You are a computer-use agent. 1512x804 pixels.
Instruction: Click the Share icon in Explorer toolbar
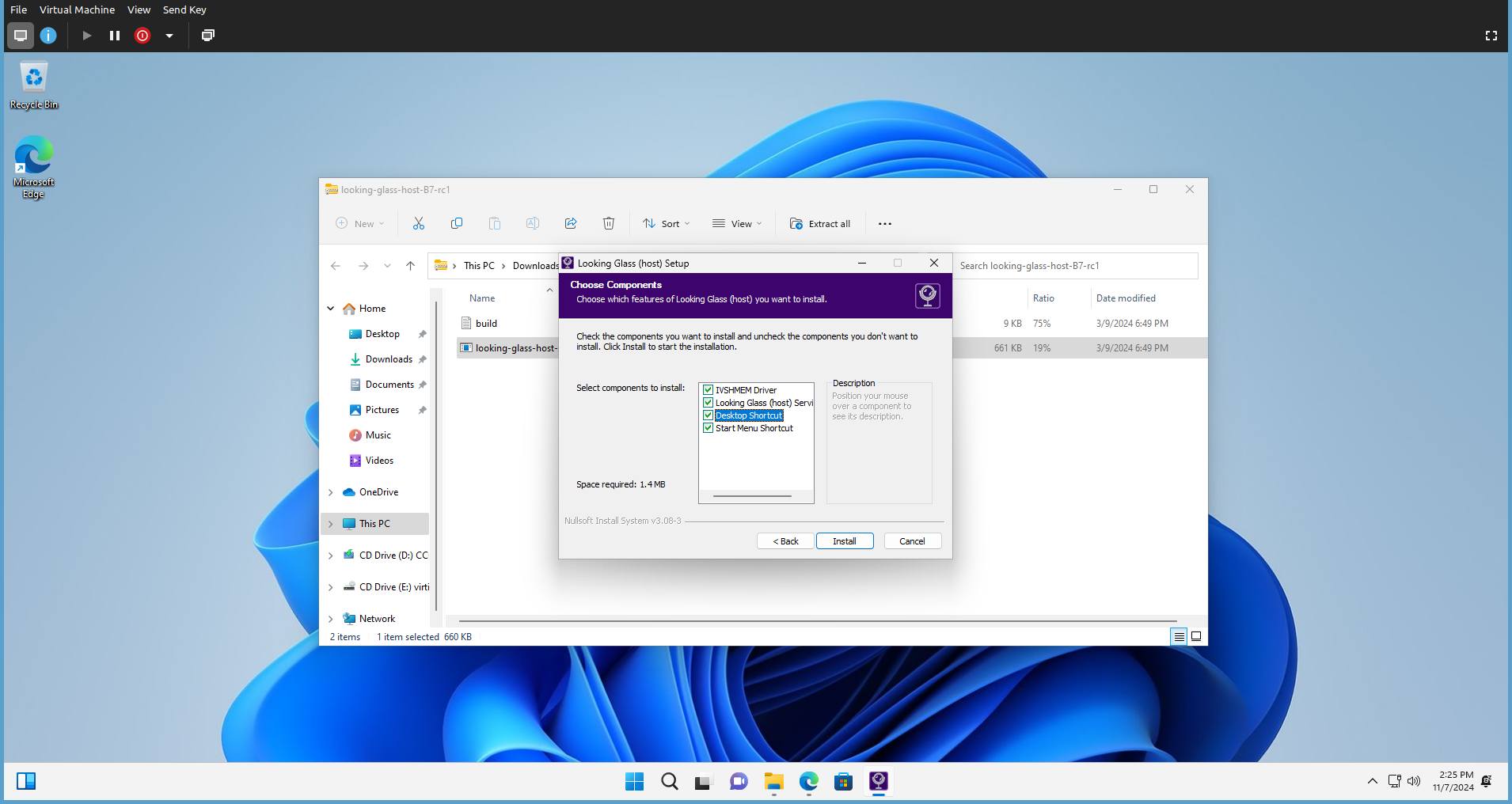point(571,224)
